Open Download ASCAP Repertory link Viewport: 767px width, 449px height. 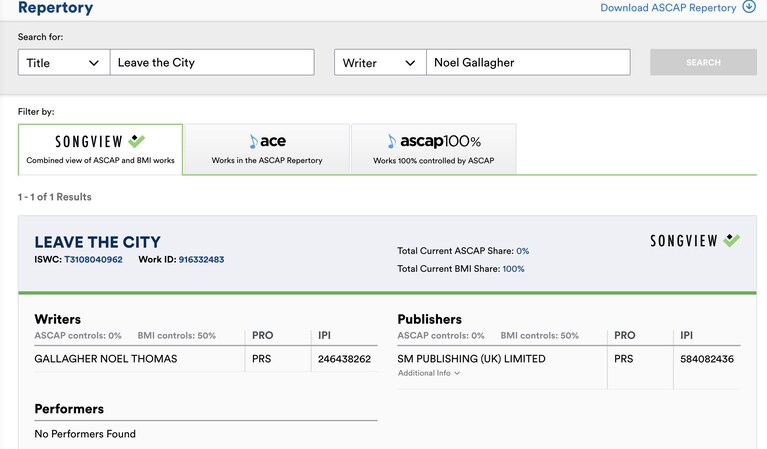tap(668, 8)
